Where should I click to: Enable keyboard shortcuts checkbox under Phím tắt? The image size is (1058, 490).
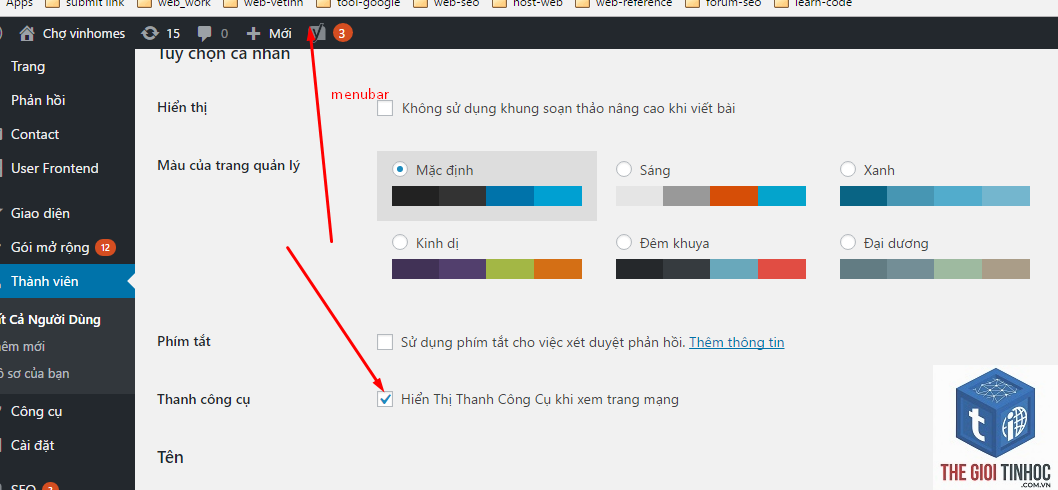pos(385,342)
